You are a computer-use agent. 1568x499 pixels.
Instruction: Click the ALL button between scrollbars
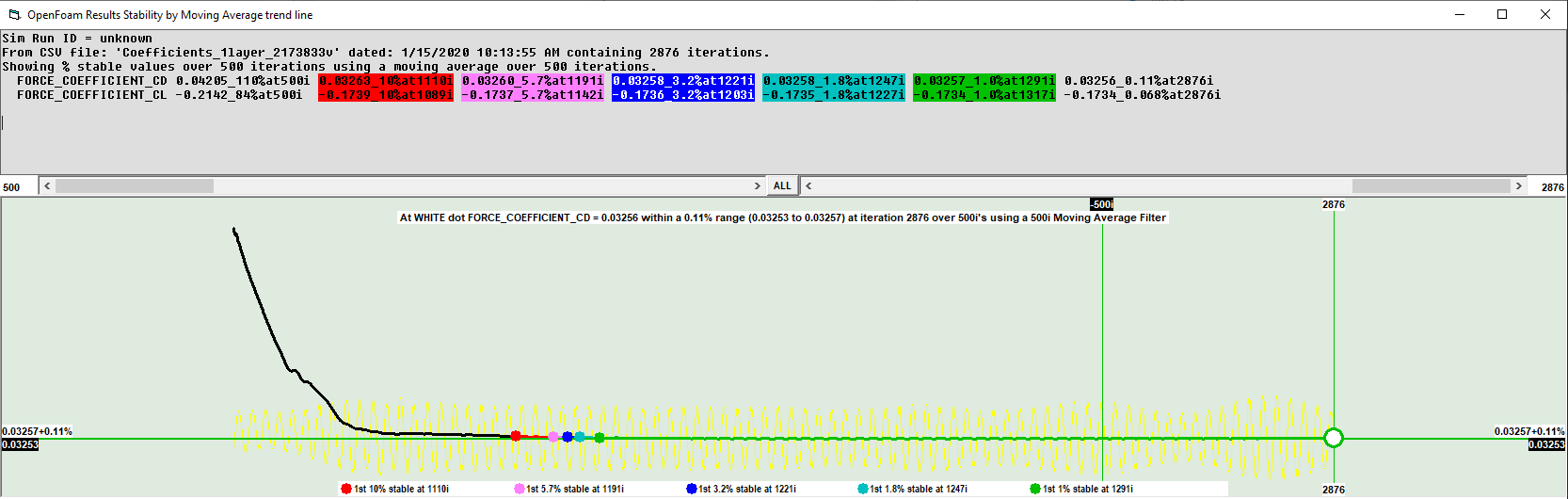(782, 185)
